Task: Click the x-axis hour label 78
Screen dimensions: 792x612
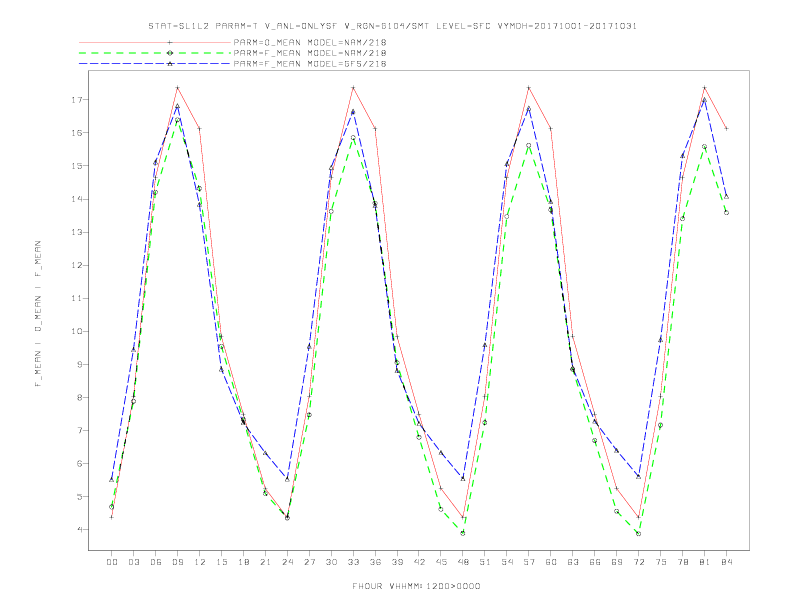Action: [682, 562]
